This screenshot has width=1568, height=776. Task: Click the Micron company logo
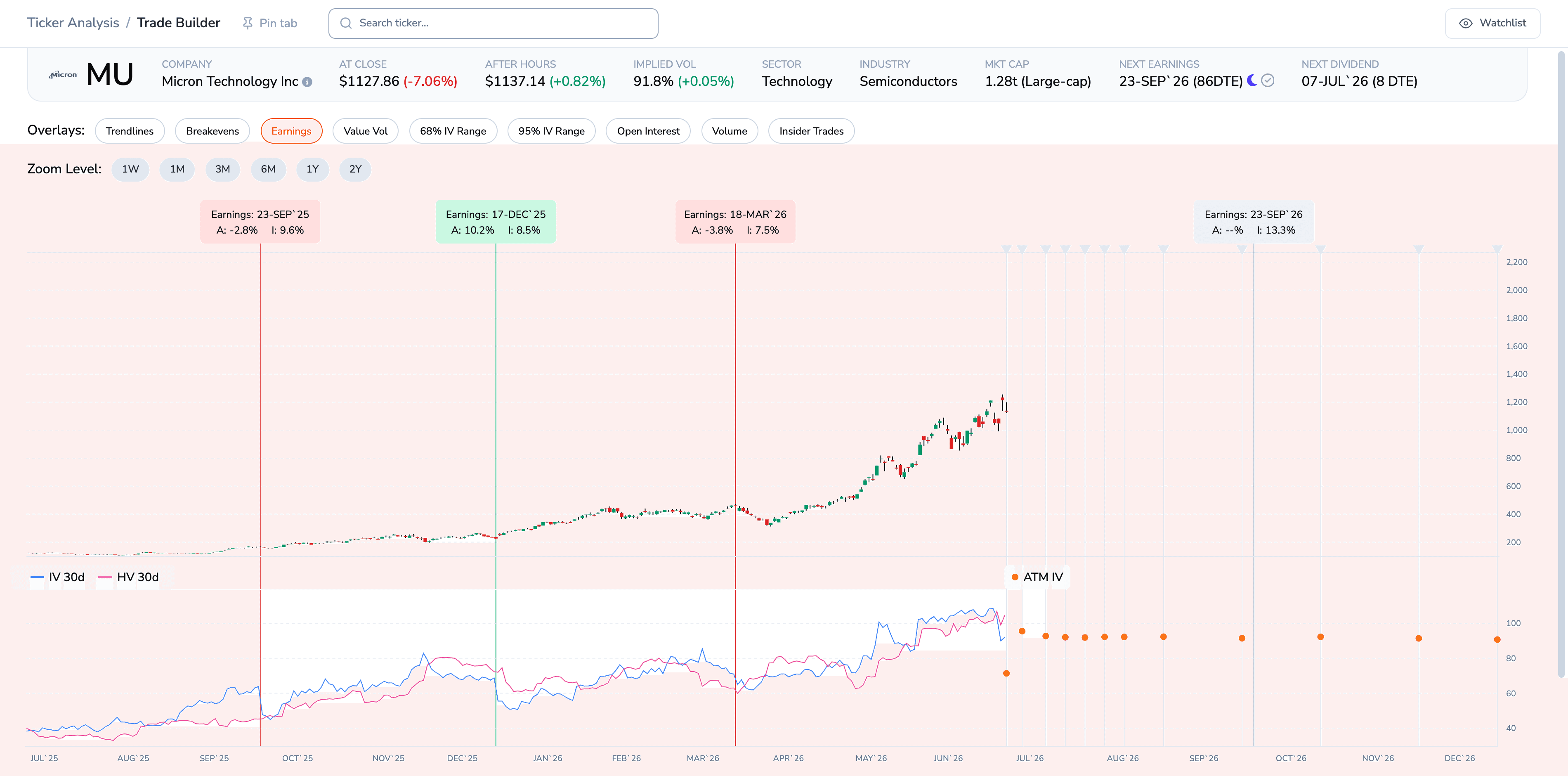(63, 75)
